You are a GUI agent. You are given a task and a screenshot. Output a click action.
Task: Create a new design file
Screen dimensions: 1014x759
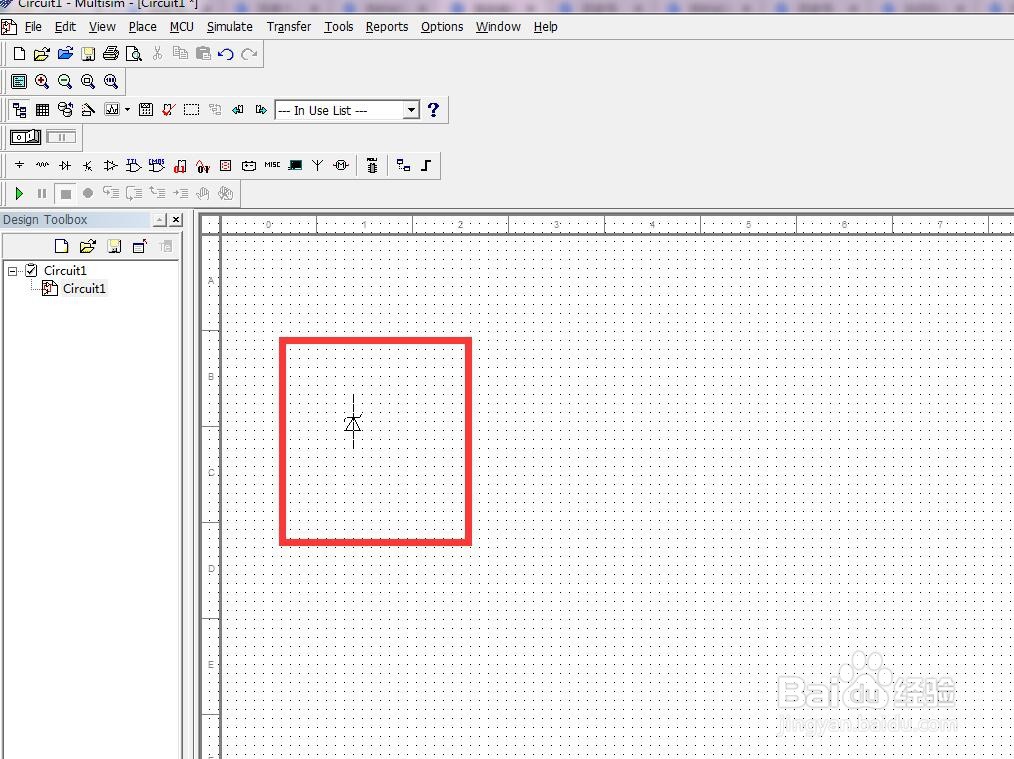pos(19,54)
